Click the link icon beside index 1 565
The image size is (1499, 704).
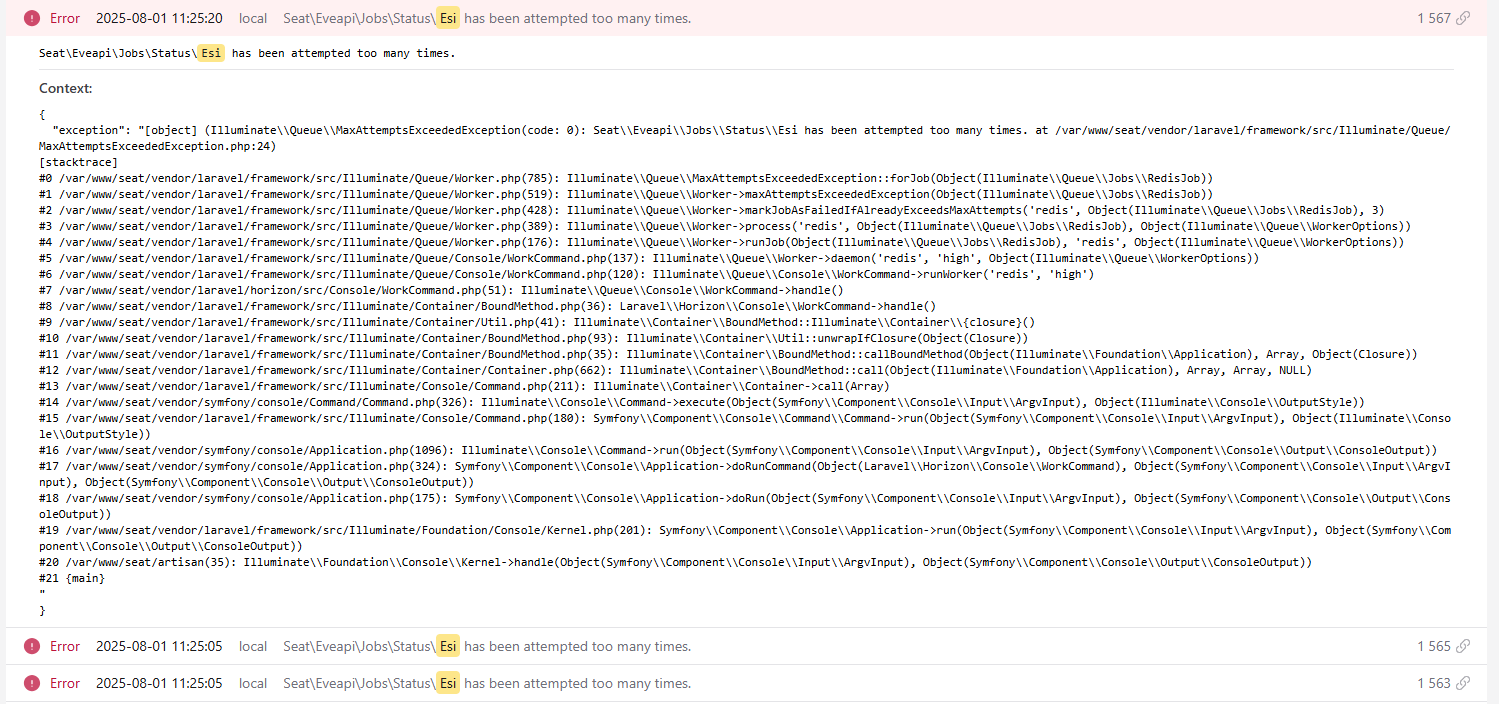click(x=1463, y=646)
